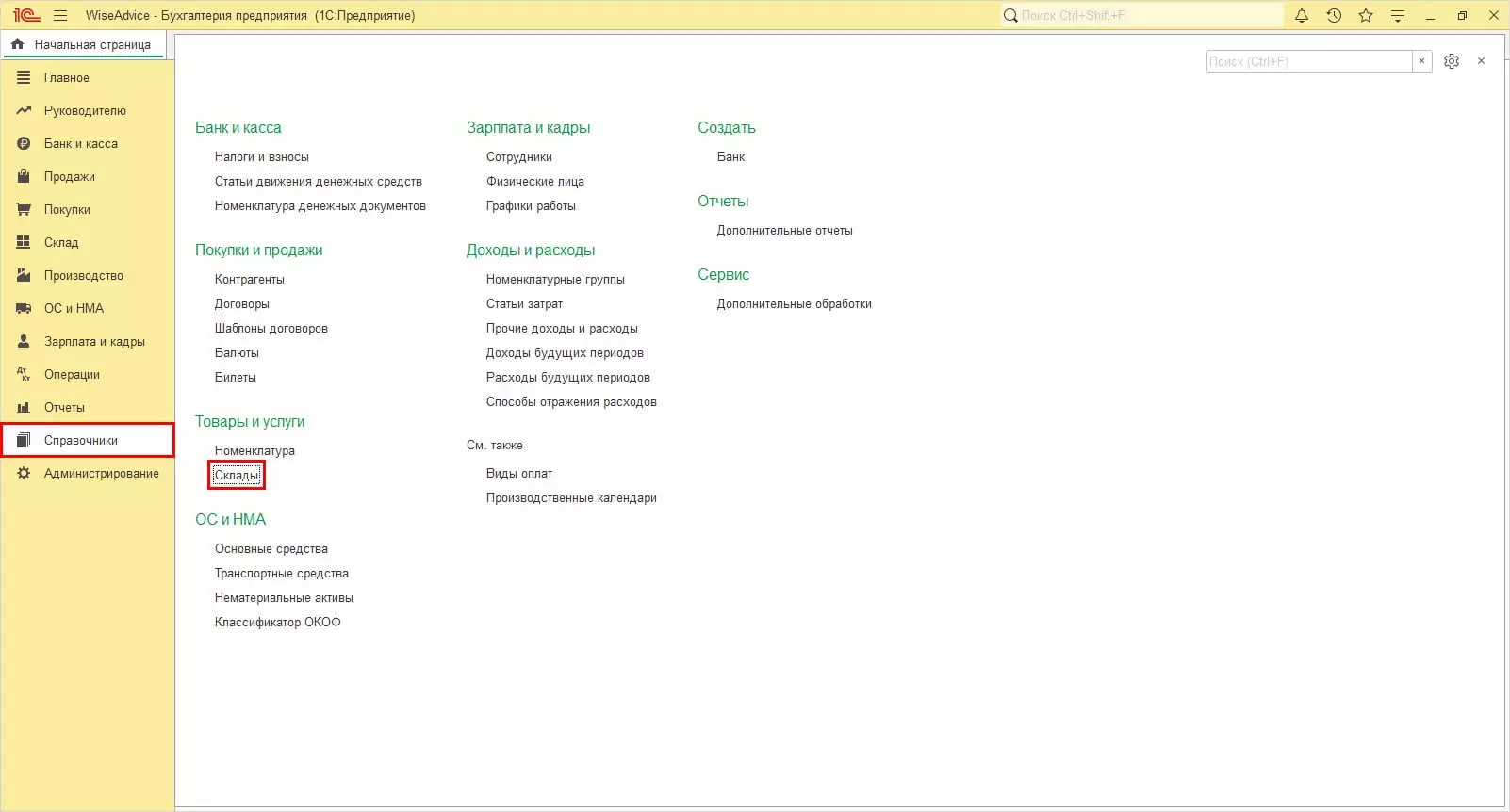
Task: Click the Операции Дт/Кт icon
Action: point(24,374)
